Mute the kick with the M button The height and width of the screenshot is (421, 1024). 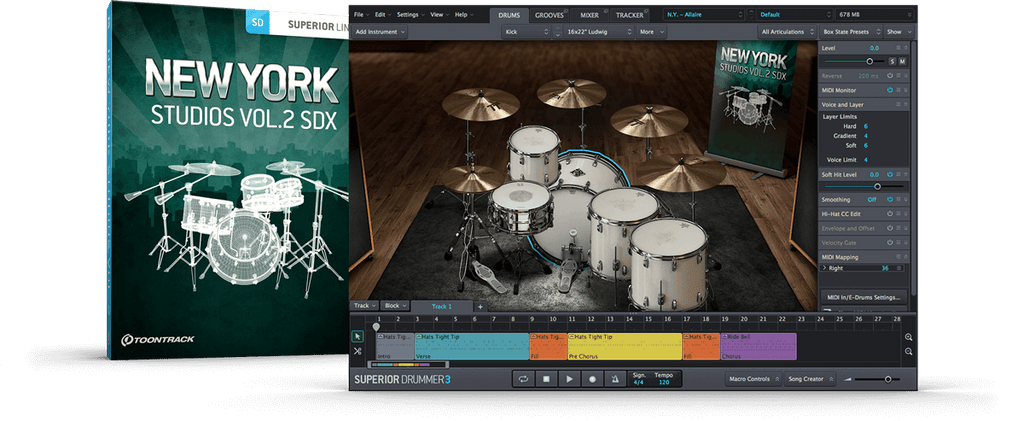click(x=903, y=61)
